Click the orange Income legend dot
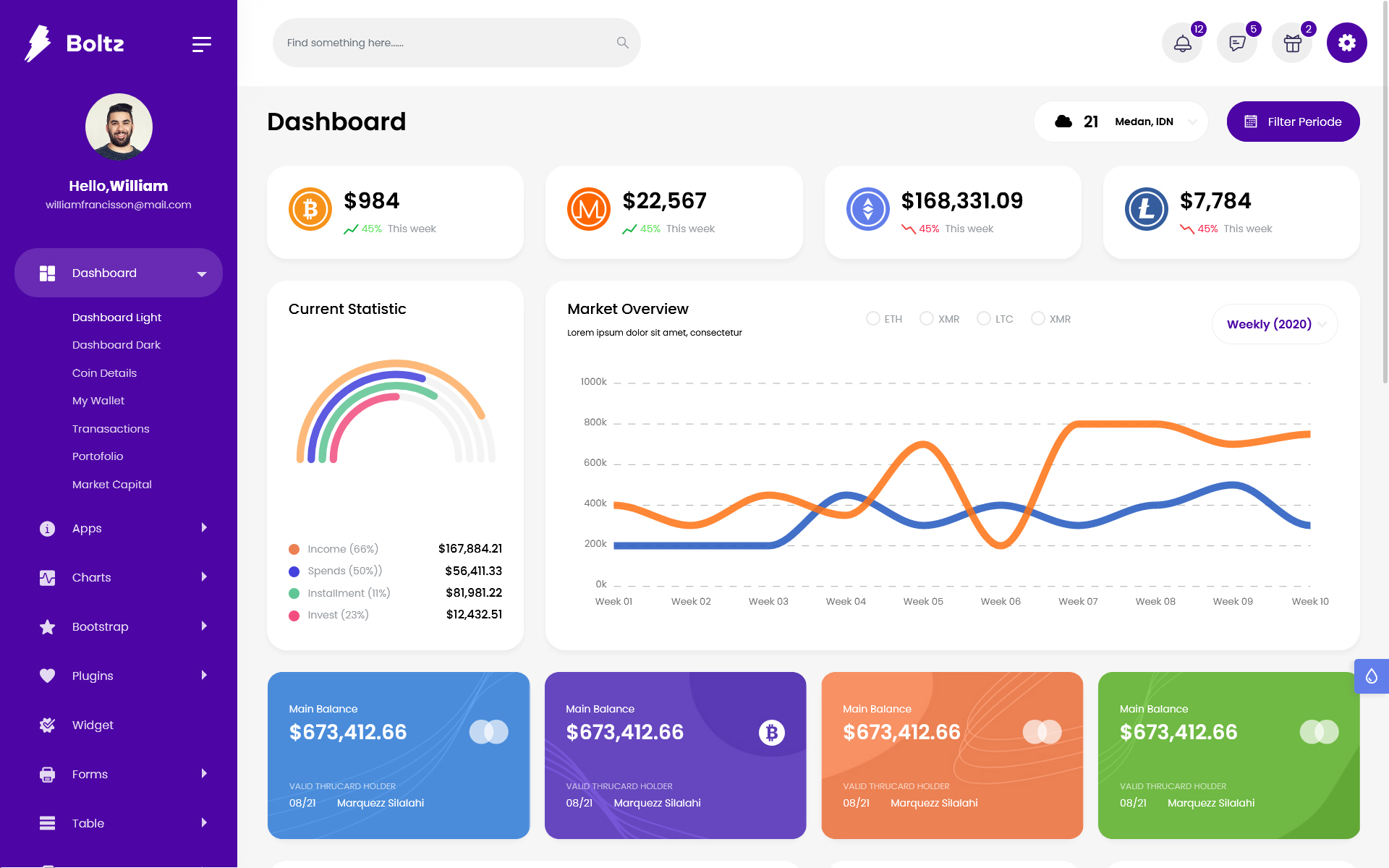The image size is (1389, 868). tap(294, 549)
